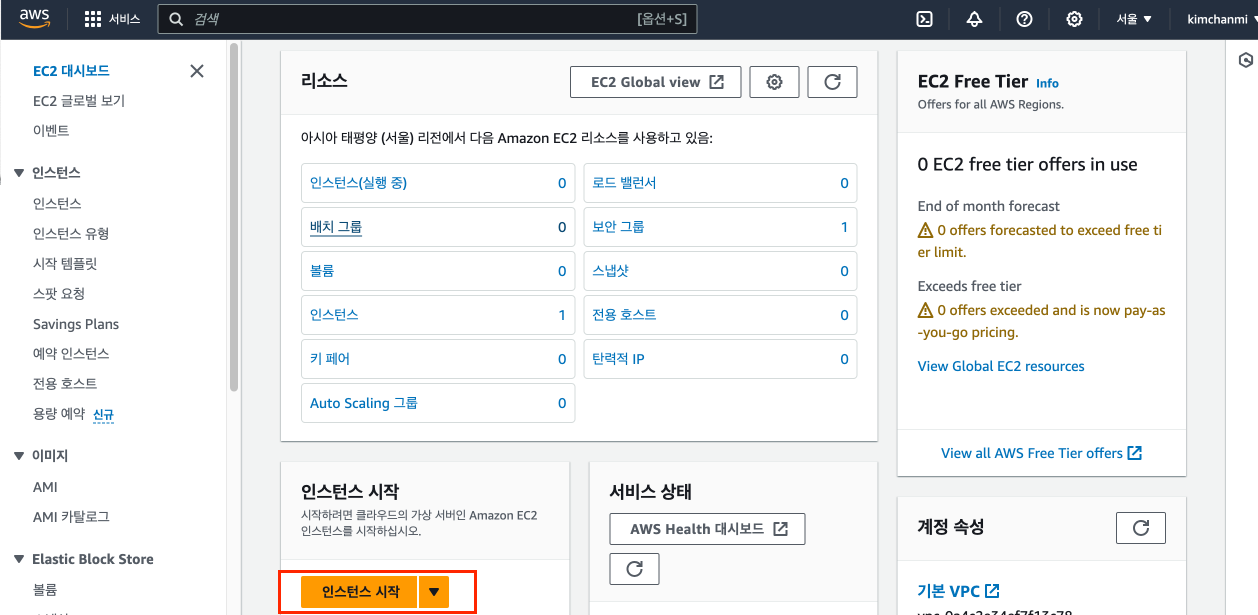Screen dimensions: 1258x615
Task: Open 보안 그룹 resource link
Action: 618,227
